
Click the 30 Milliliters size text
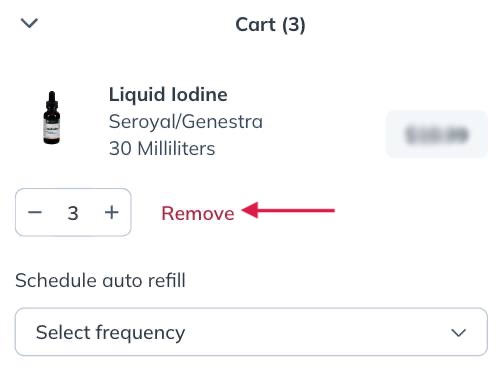pyautogui.click(x=162, y=149)
